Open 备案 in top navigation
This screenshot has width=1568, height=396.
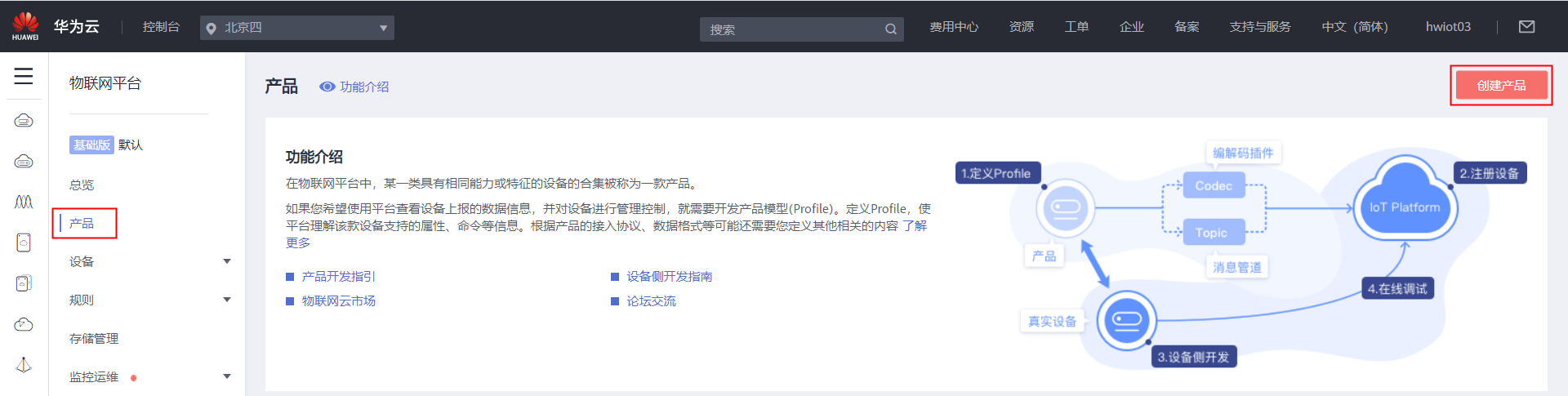click(1187, 27)
